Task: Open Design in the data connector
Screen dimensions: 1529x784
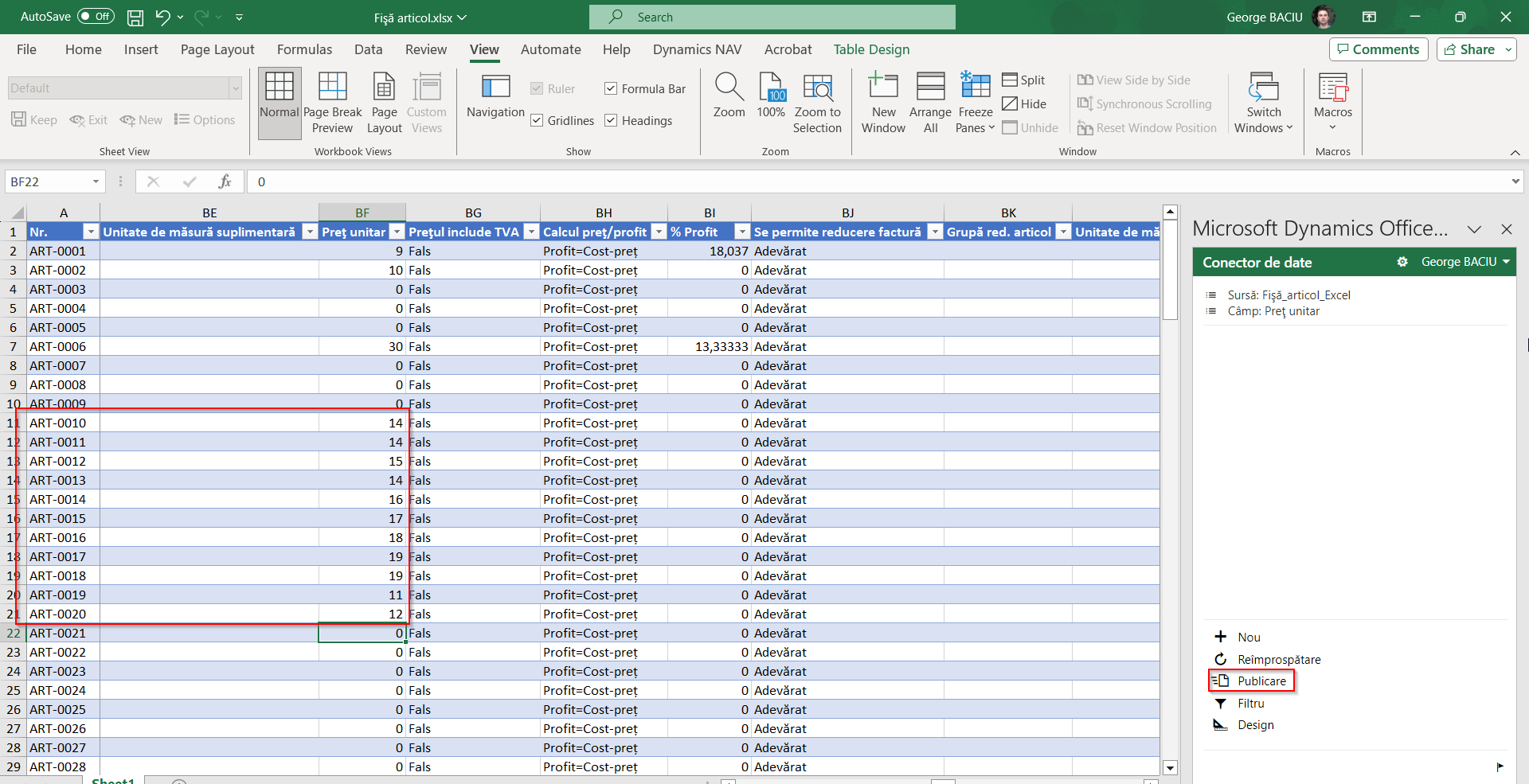Action: coord(1244,725)
